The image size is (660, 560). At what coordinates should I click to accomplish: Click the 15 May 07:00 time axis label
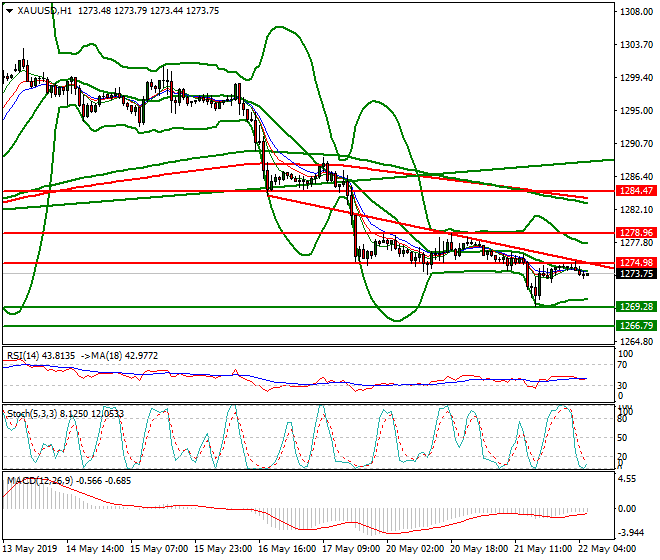point(159,549)
